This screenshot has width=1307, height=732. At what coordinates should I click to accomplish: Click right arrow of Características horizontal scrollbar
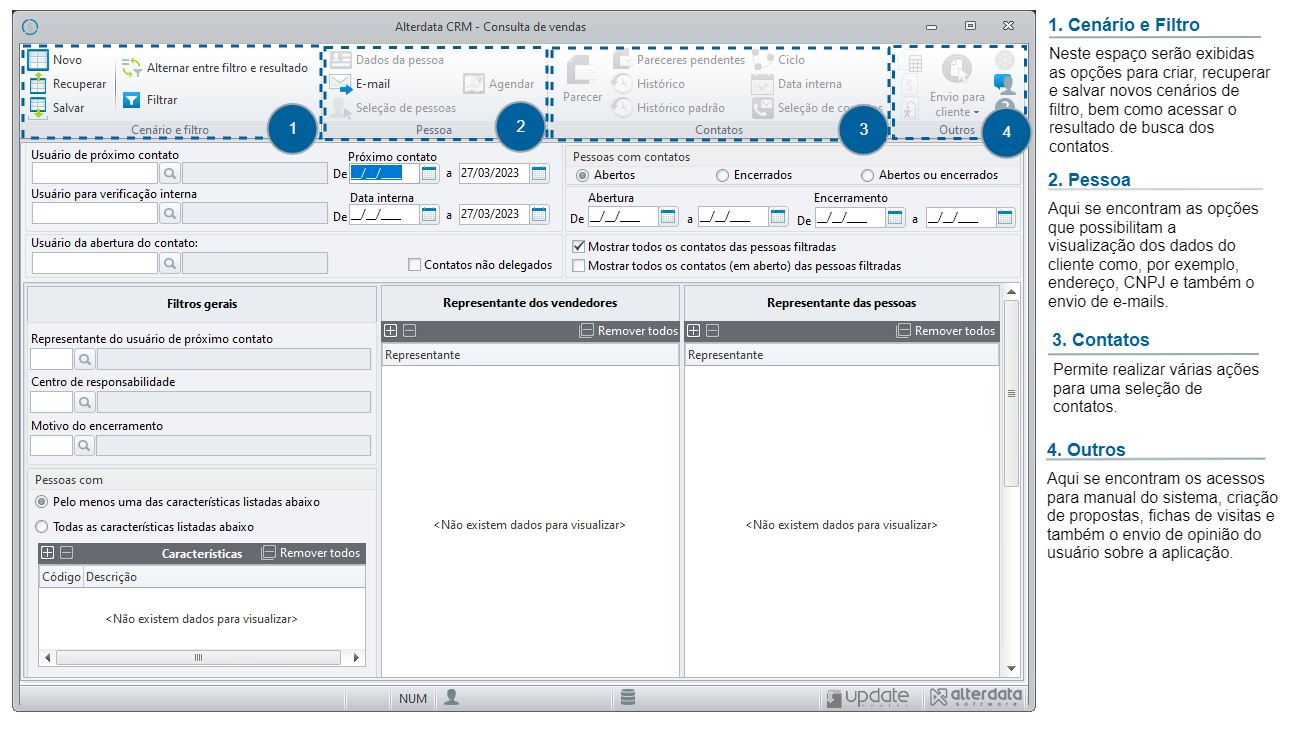click(355, 658)
